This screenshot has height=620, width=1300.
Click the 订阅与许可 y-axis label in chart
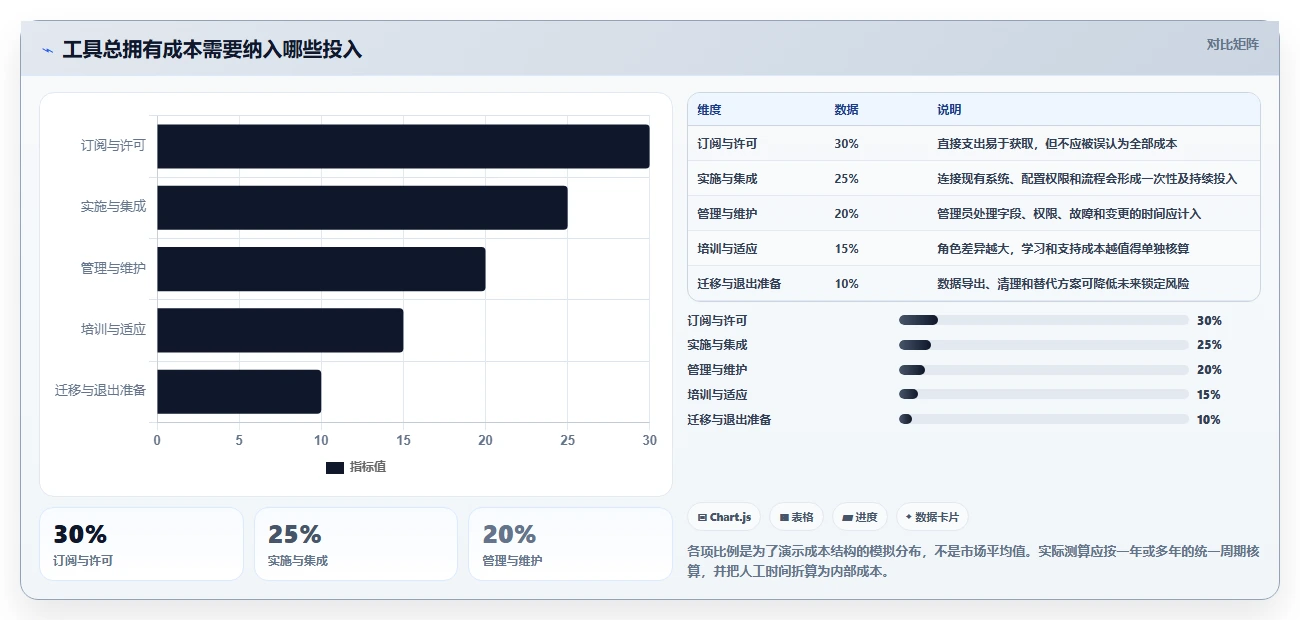point(113,146)
